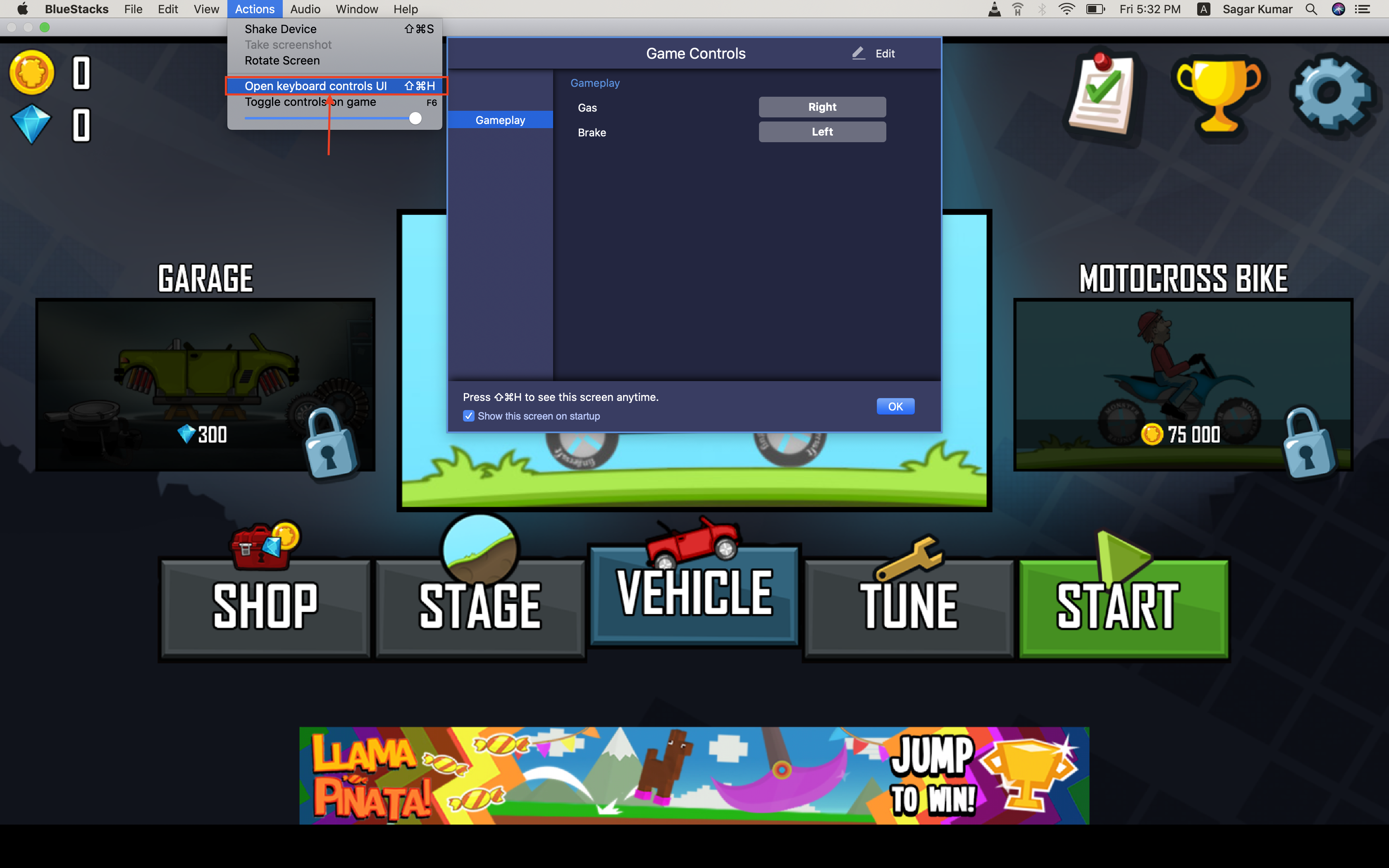Viewport: 1389px width, 868px height.
Task: Select the Gameplay tab in Game Controls
Action: [500, 120]
